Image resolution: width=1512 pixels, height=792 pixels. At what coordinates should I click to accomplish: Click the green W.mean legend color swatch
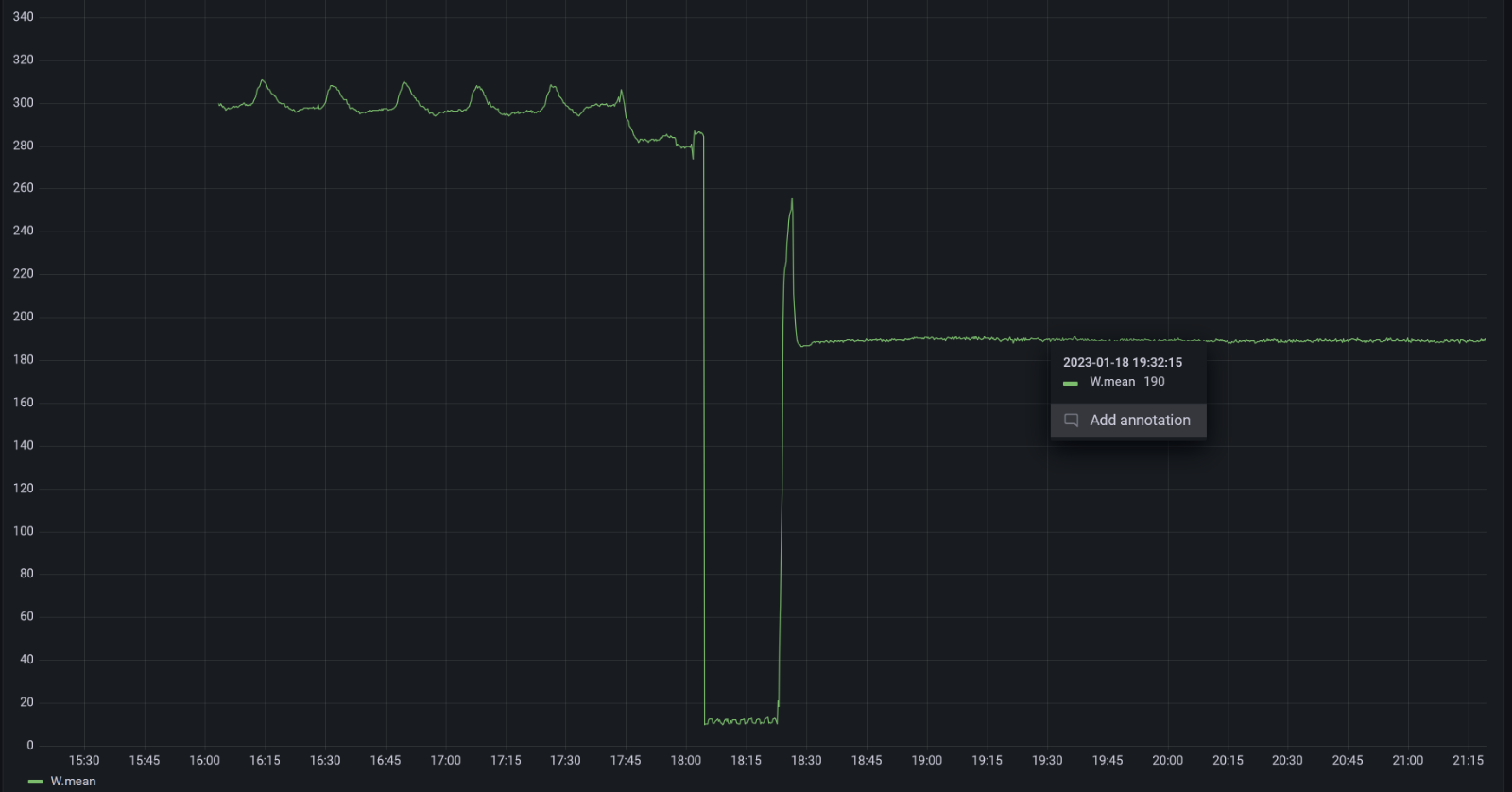[36, 782]
